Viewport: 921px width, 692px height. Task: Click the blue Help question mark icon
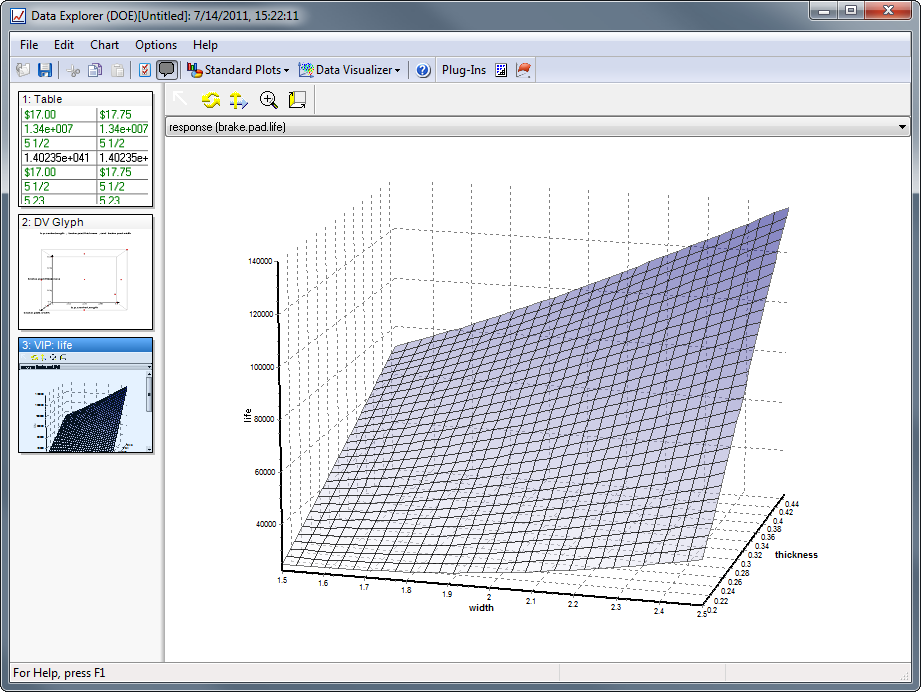pyautogui.click(x=423, y=70)
